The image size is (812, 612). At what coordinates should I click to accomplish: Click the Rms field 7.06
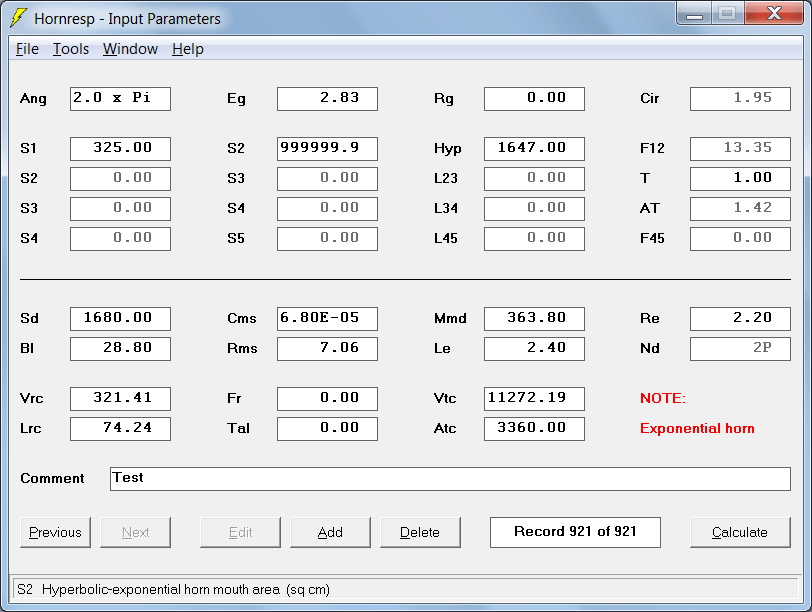point(327,348)
